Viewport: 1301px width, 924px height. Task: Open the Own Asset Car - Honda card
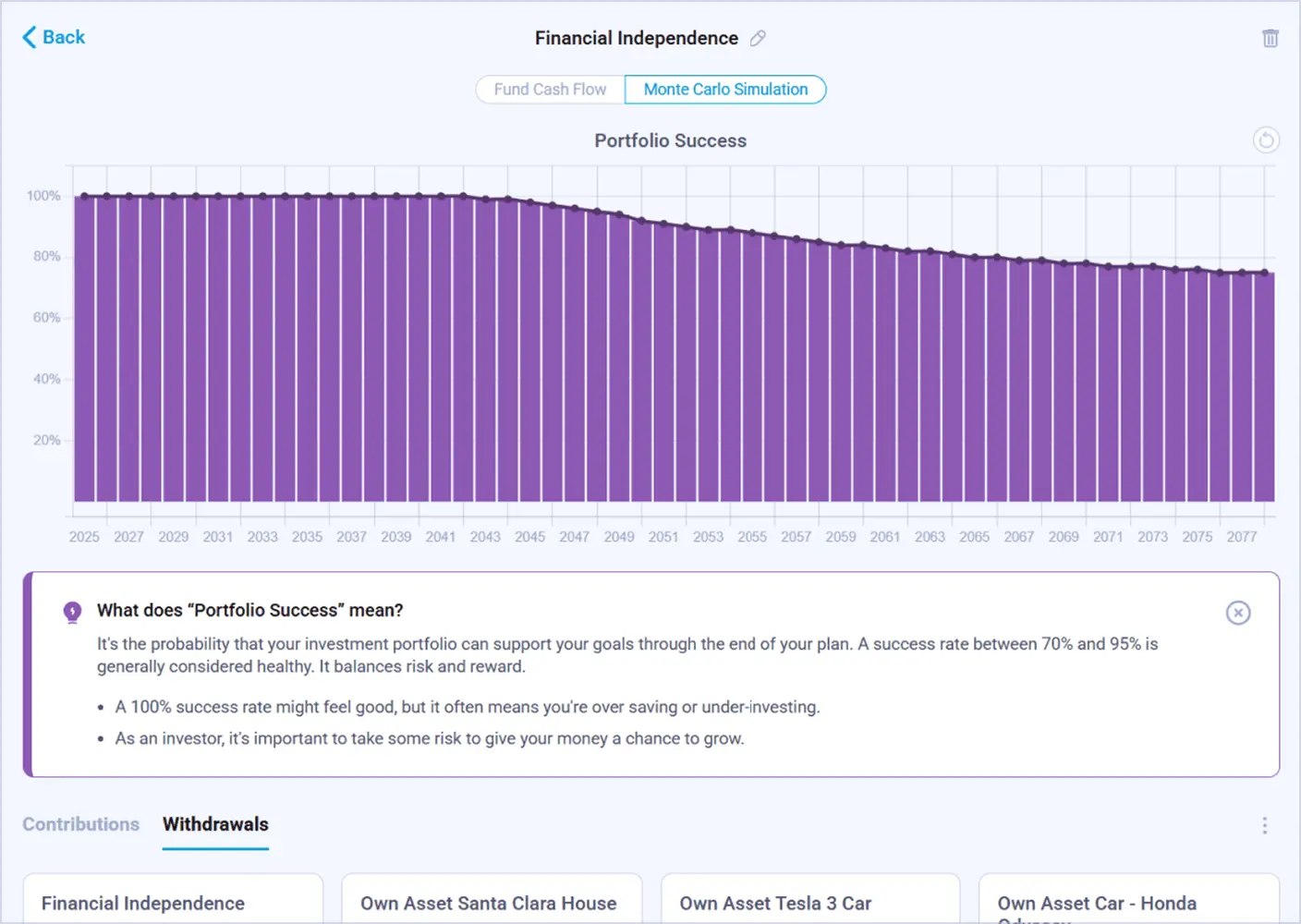1129,899
